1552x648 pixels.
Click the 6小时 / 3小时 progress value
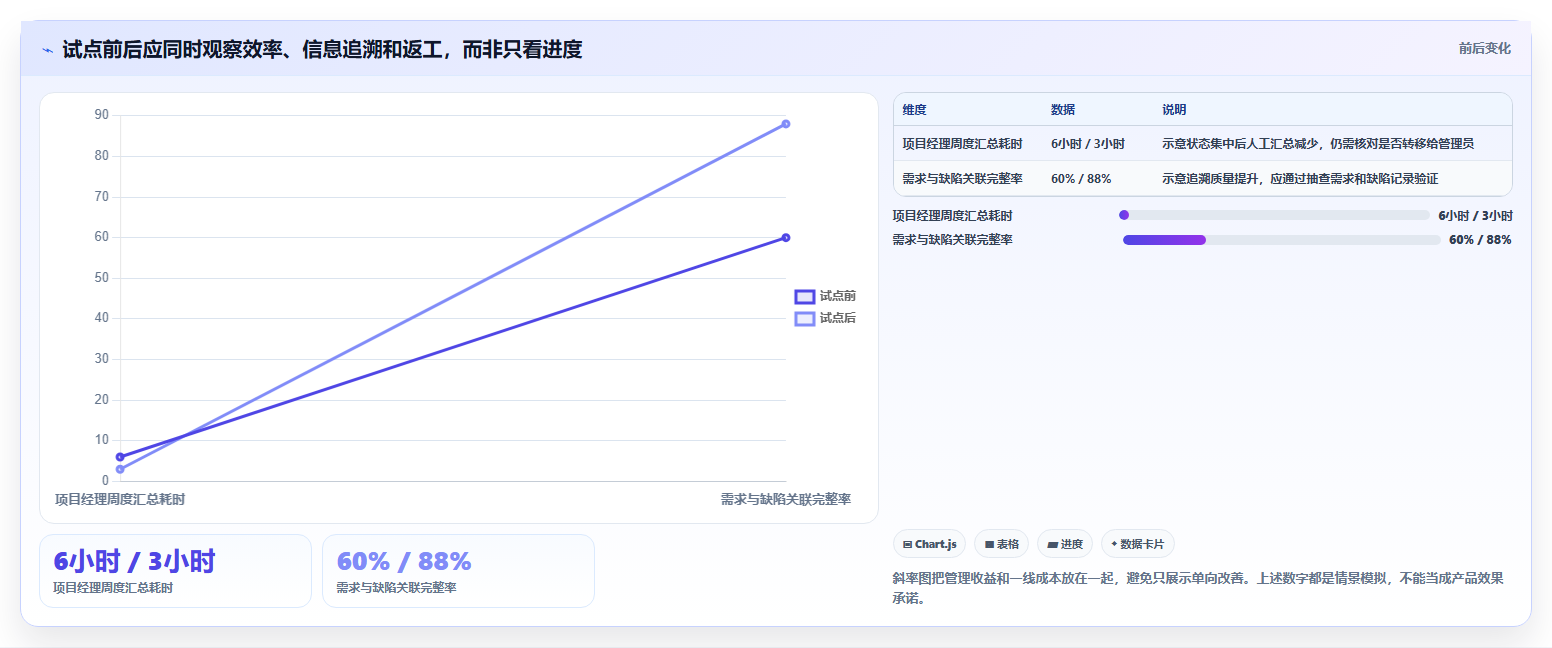click(1475, 215)
